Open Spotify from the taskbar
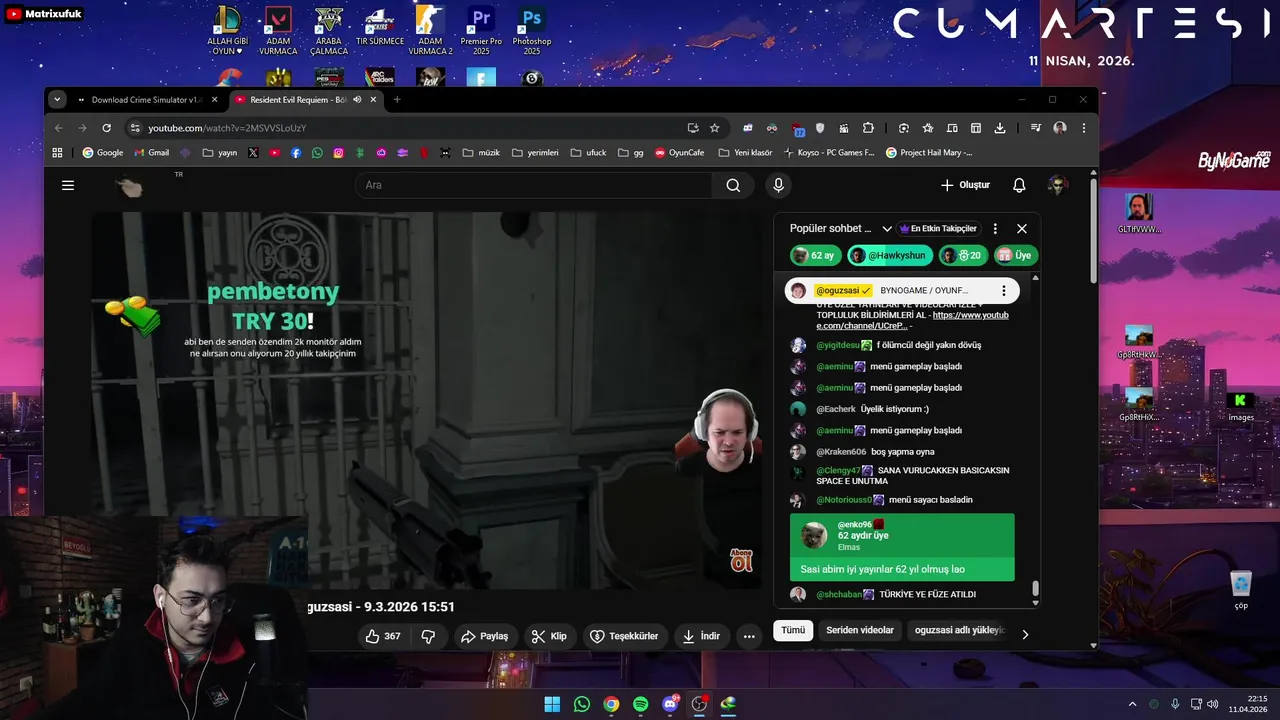The width and height of the screenshot is (1280, 720). 641,704
